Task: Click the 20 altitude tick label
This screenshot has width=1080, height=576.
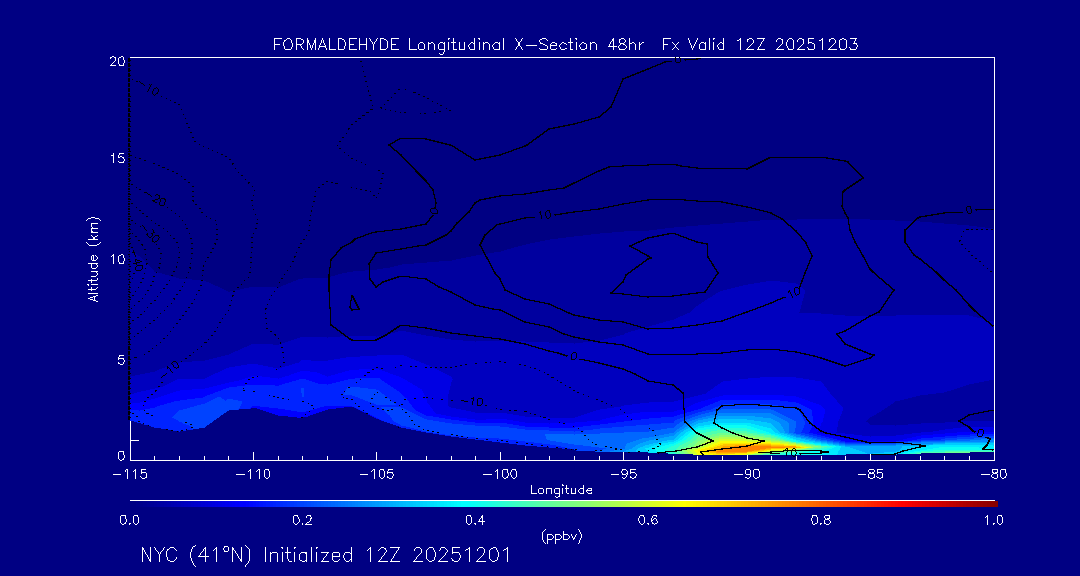Action: click(118, 61)
